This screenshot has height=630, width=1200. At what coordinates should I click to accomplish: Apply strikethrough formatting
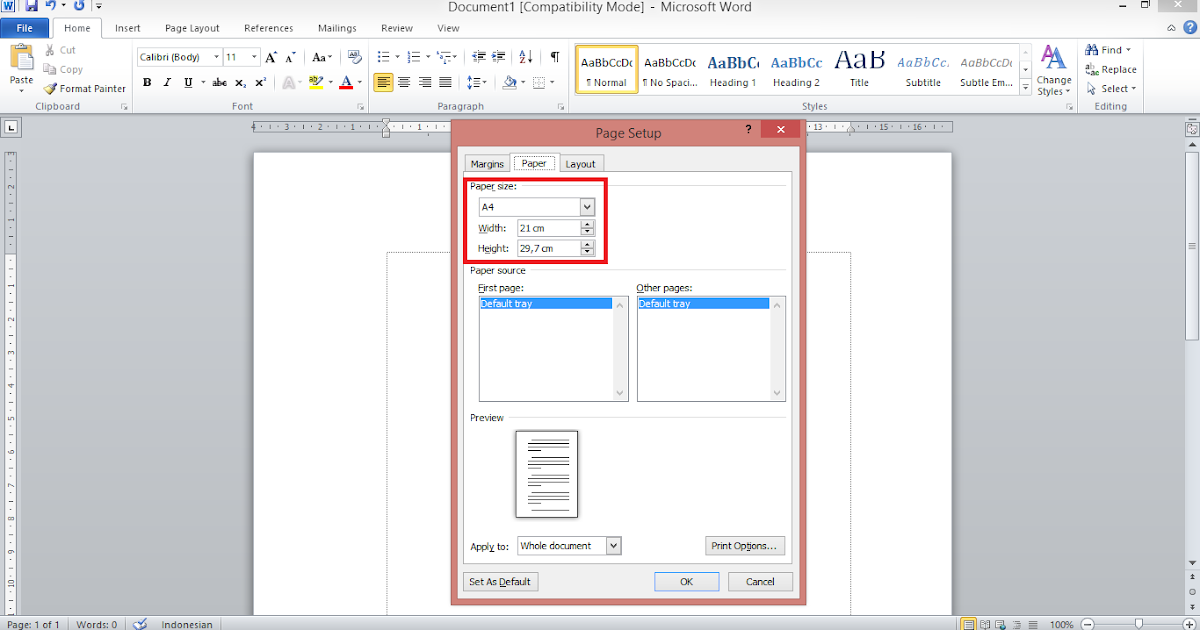click(220, 82)
